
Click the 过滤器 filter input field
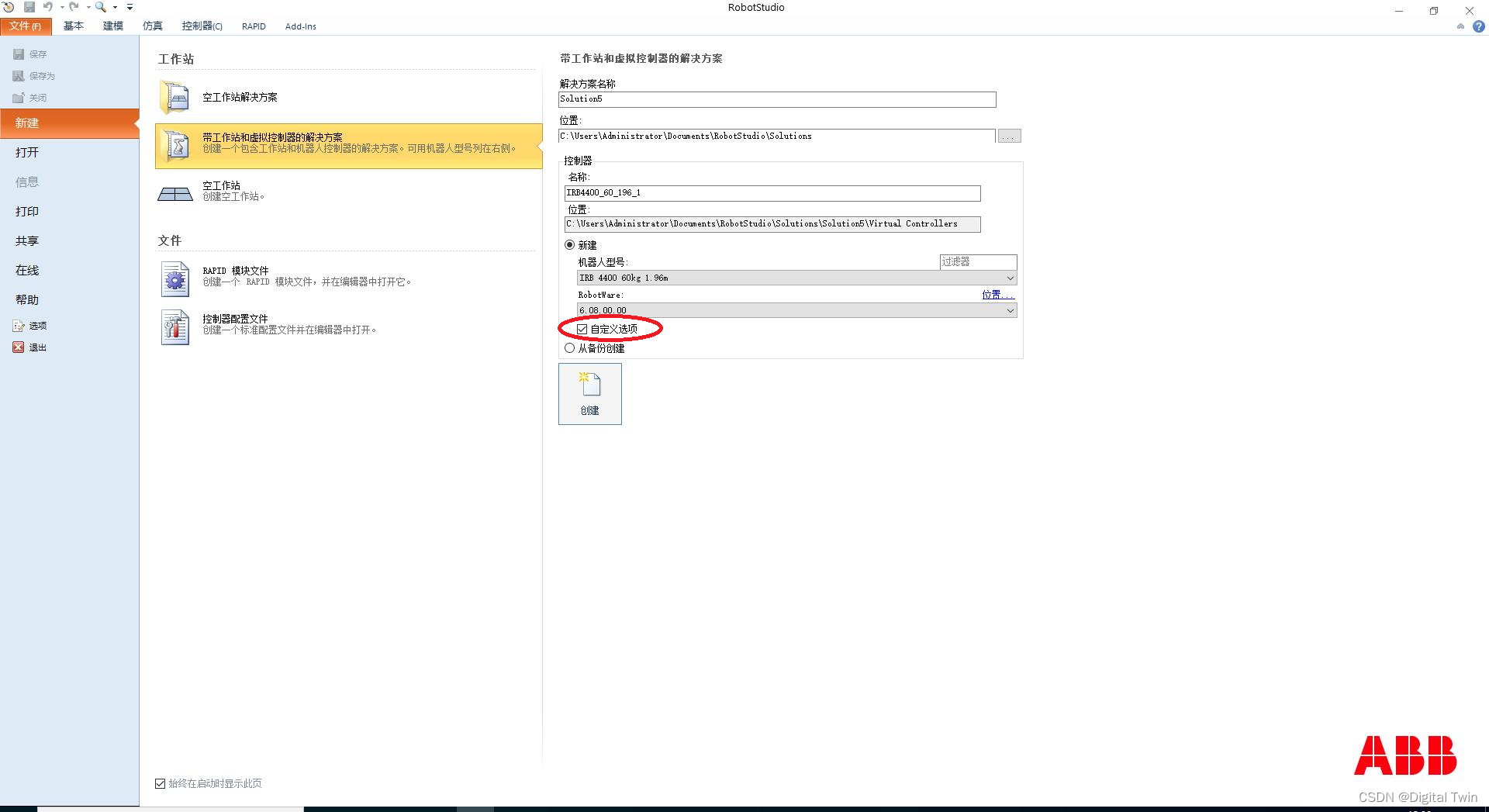click(x=978, y=262)
